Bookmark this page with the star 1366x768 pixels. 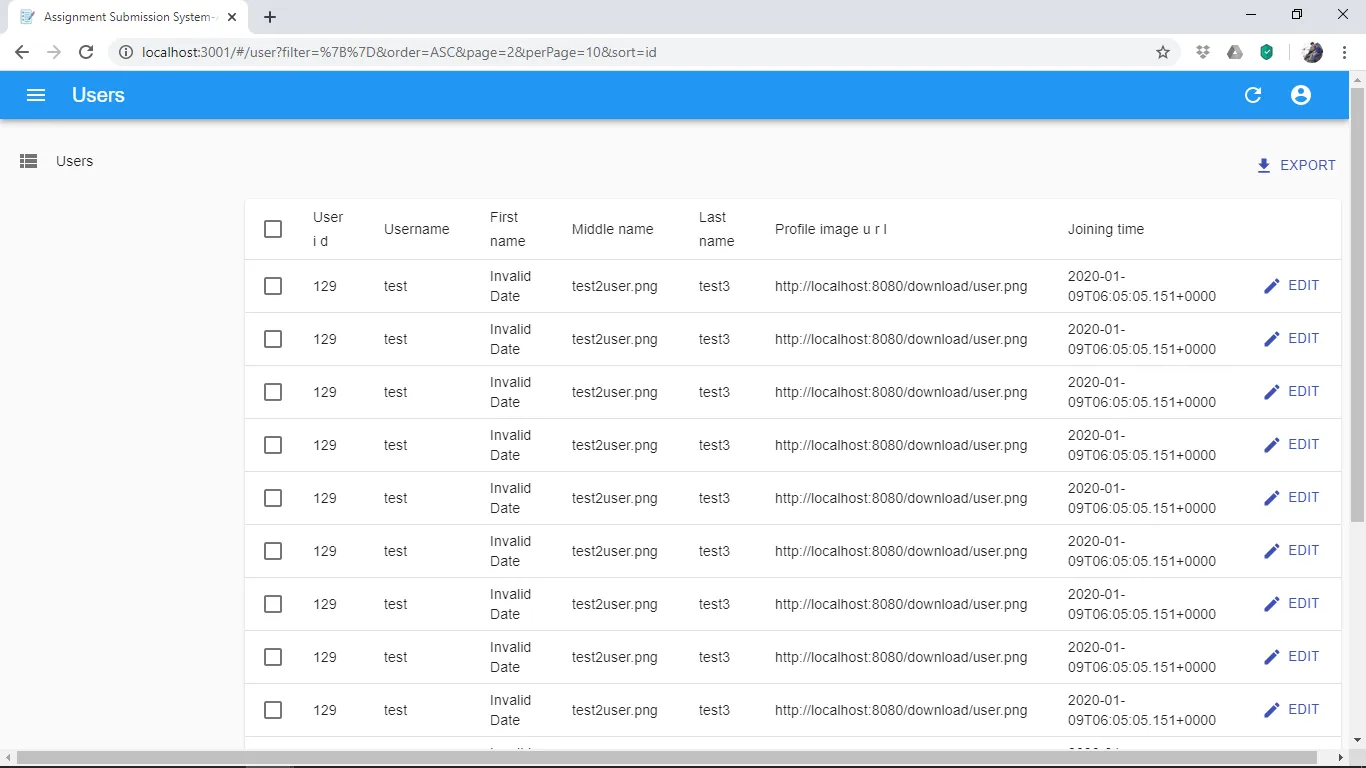pyautogui.click(x=1163, y=52)
